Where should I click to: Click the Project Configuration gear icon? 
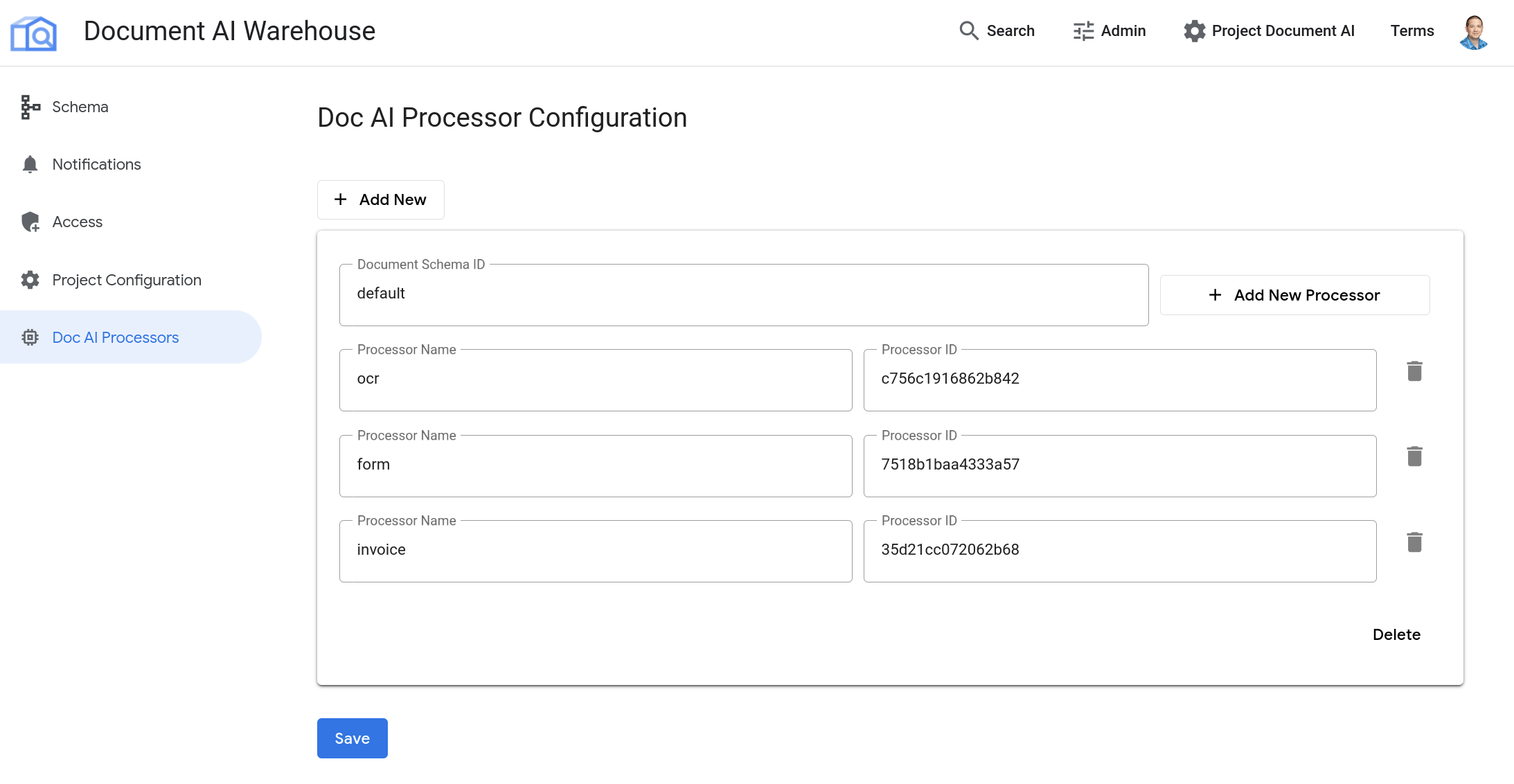29,279
